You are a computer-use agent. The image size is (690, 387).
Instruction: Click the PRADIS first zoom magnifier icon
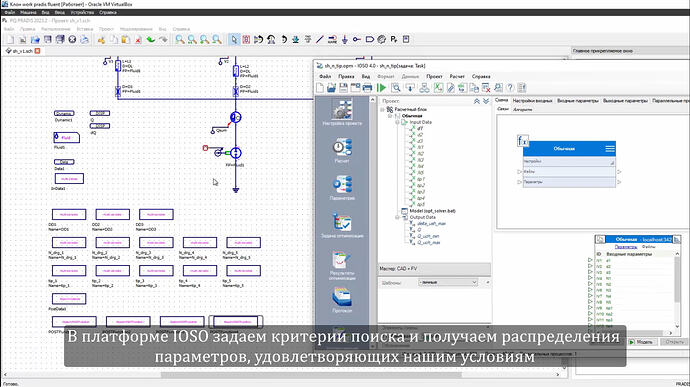[180, 40]
